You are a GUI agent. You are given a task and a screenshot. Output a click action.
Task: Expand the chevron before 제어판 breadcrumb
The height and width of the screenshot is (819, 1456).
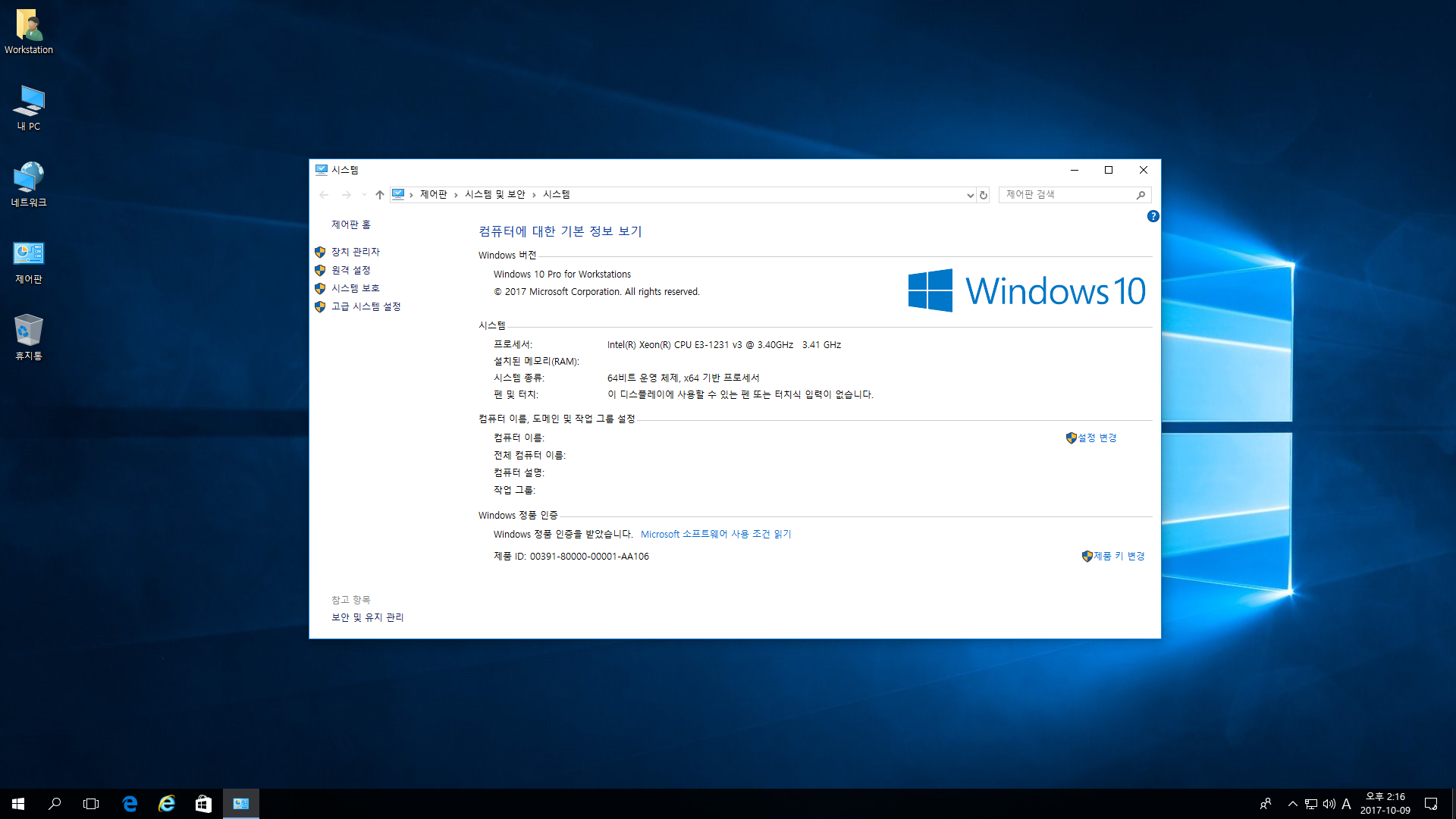[x=411, y=195]
